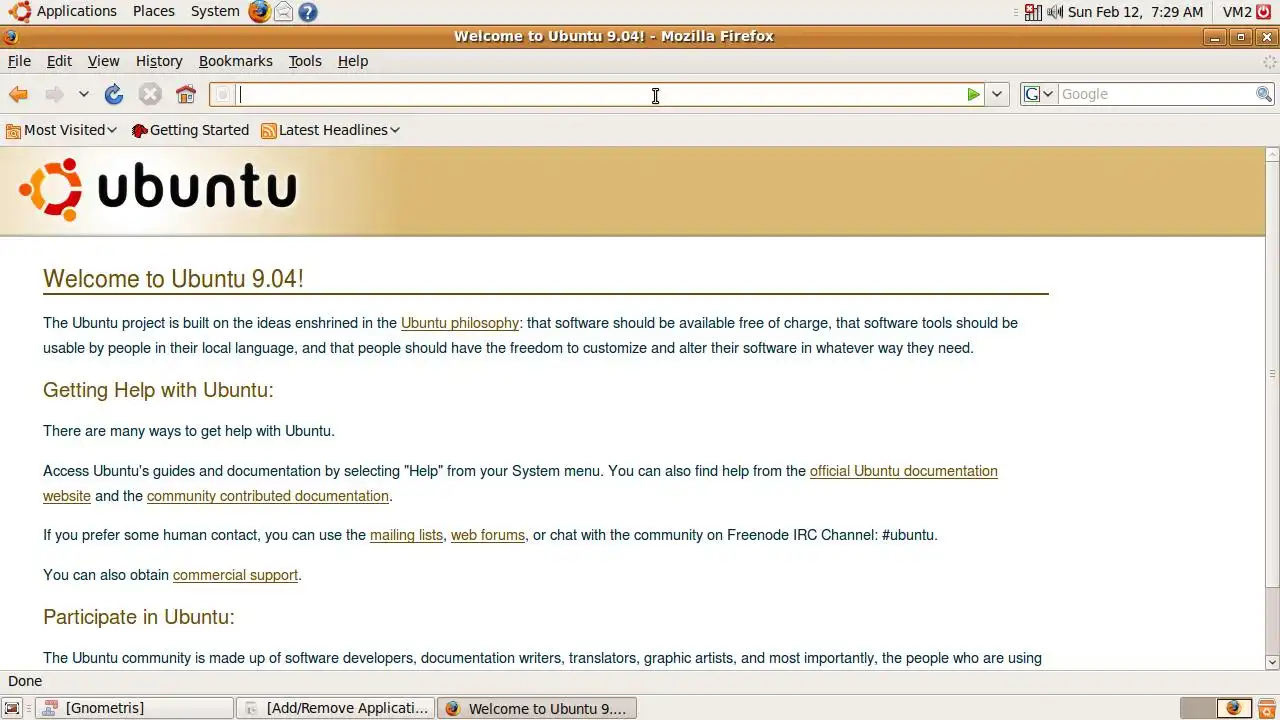Screen dimensions: 1280x720
Task: Click the Ubuntu logo in the page banner
Action: pyautogui.click(x=158, y=189)
